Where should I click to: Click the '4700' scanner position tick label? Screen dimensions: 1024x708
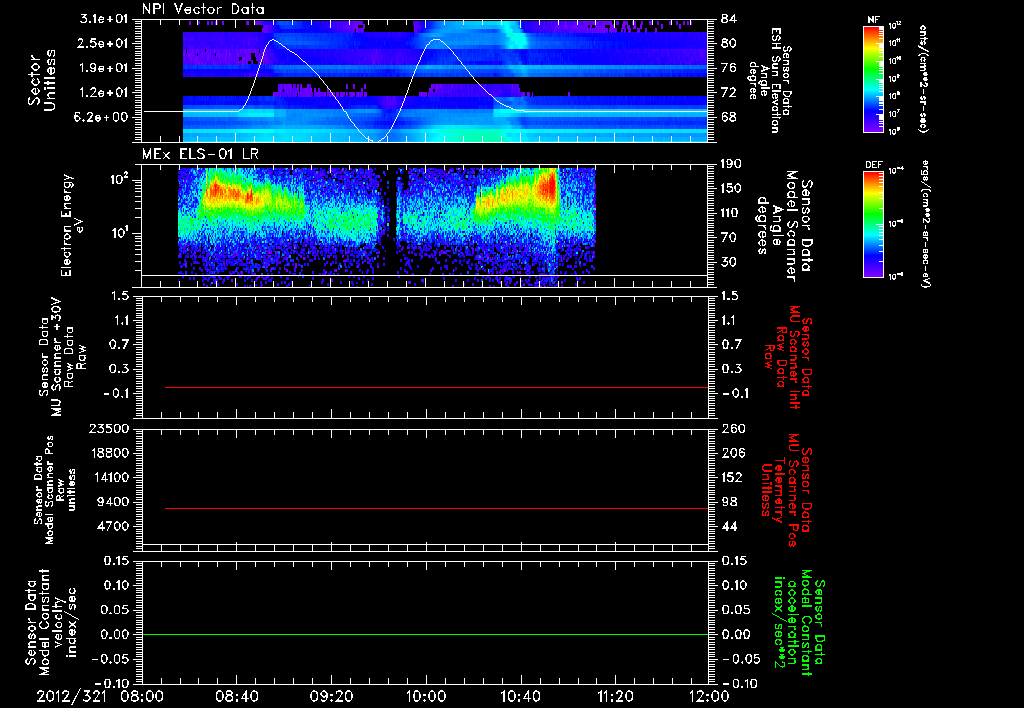tap(113, 526)
